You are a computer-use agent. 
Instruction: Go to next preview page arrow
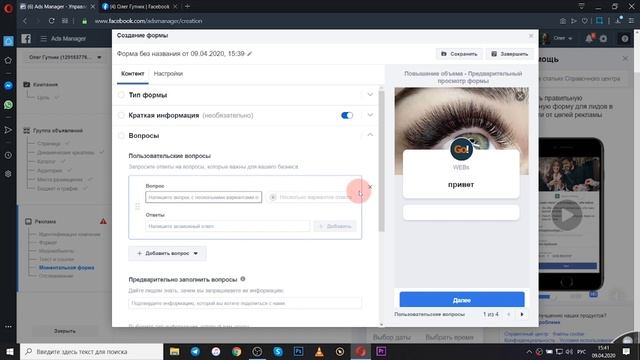click(x=522, y=314)
